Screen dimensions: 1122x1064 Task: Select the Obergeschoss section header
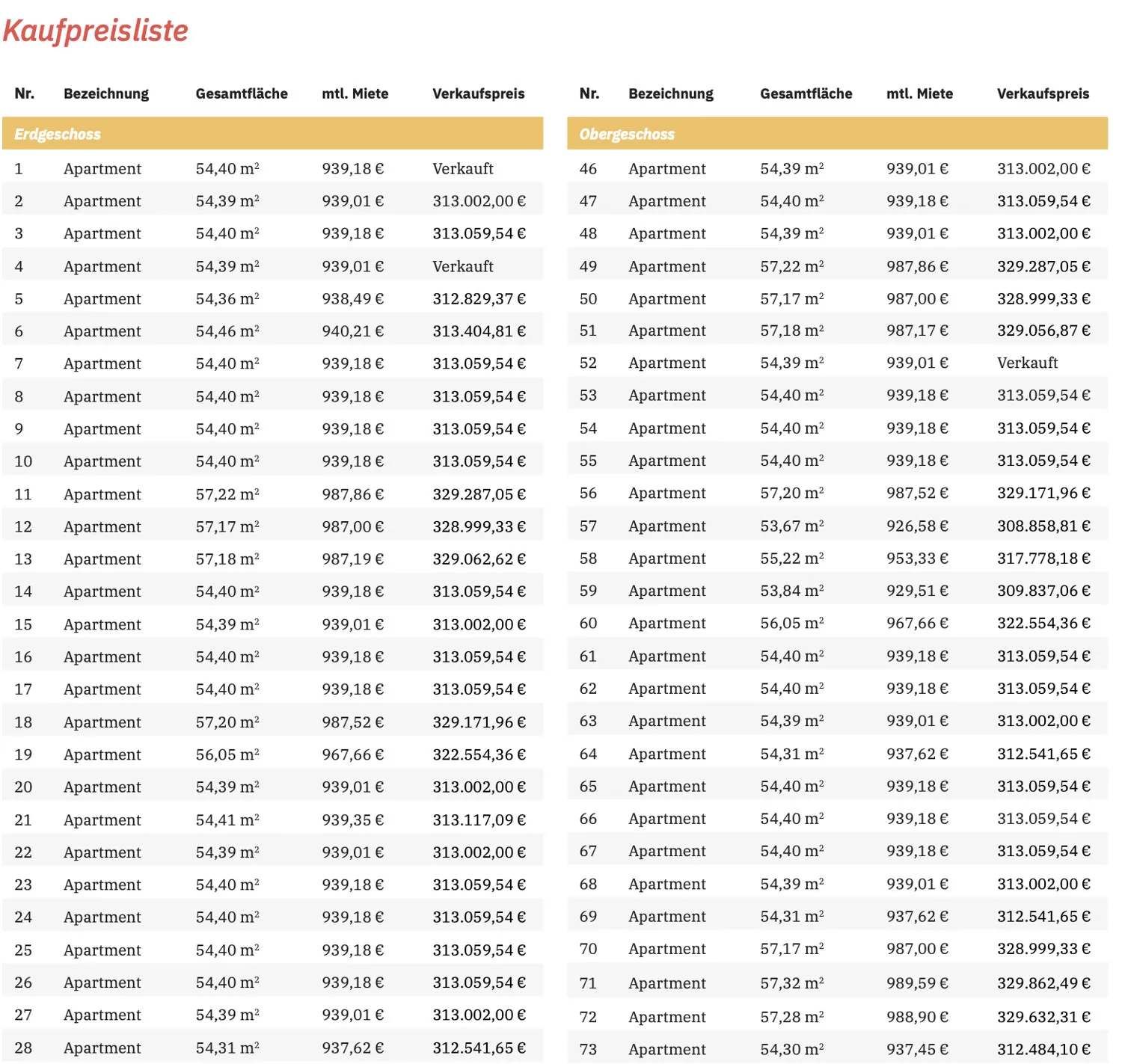(837, 134)
